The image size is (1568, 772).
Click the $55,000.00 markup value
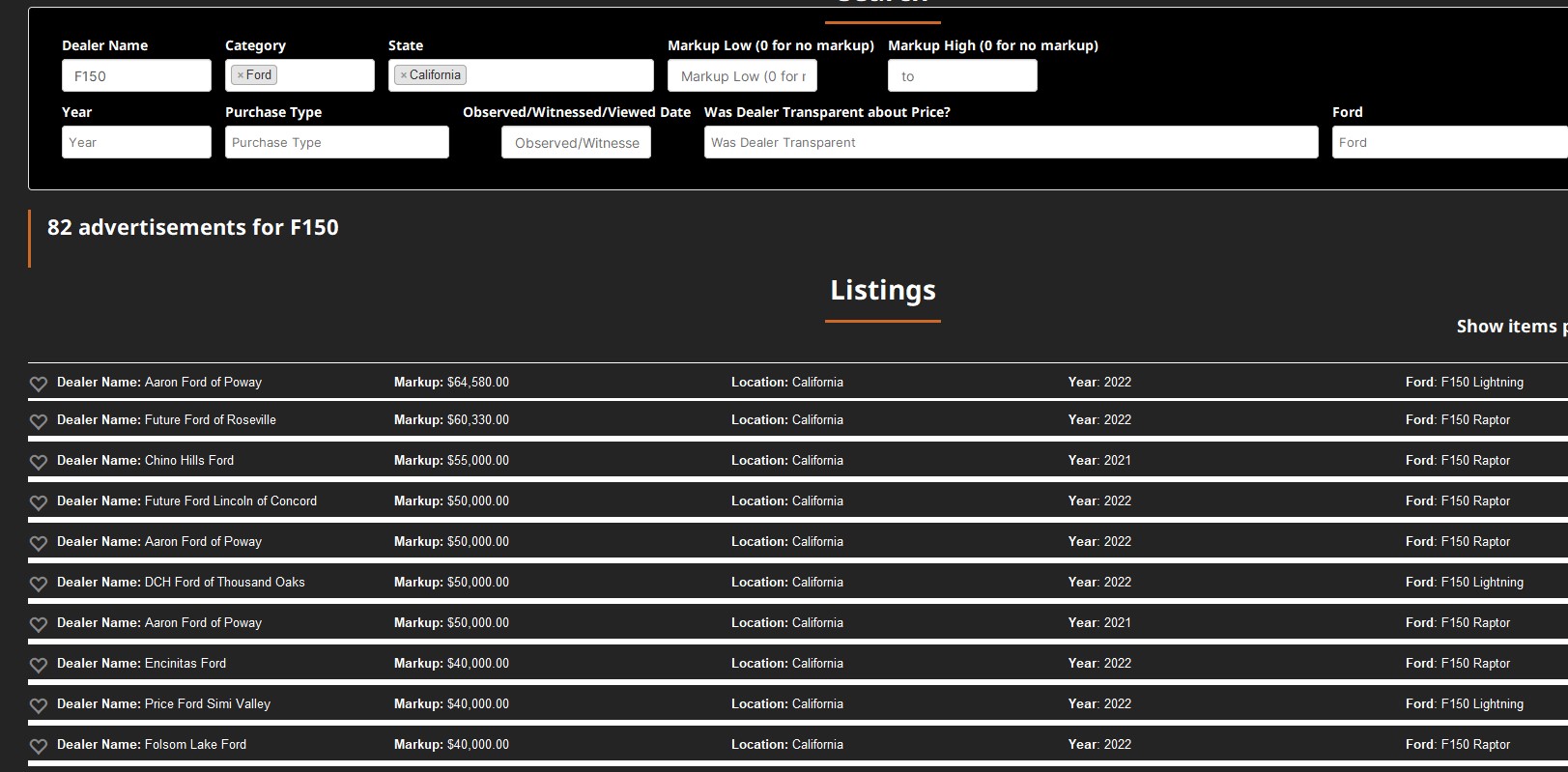click(478, 461)
